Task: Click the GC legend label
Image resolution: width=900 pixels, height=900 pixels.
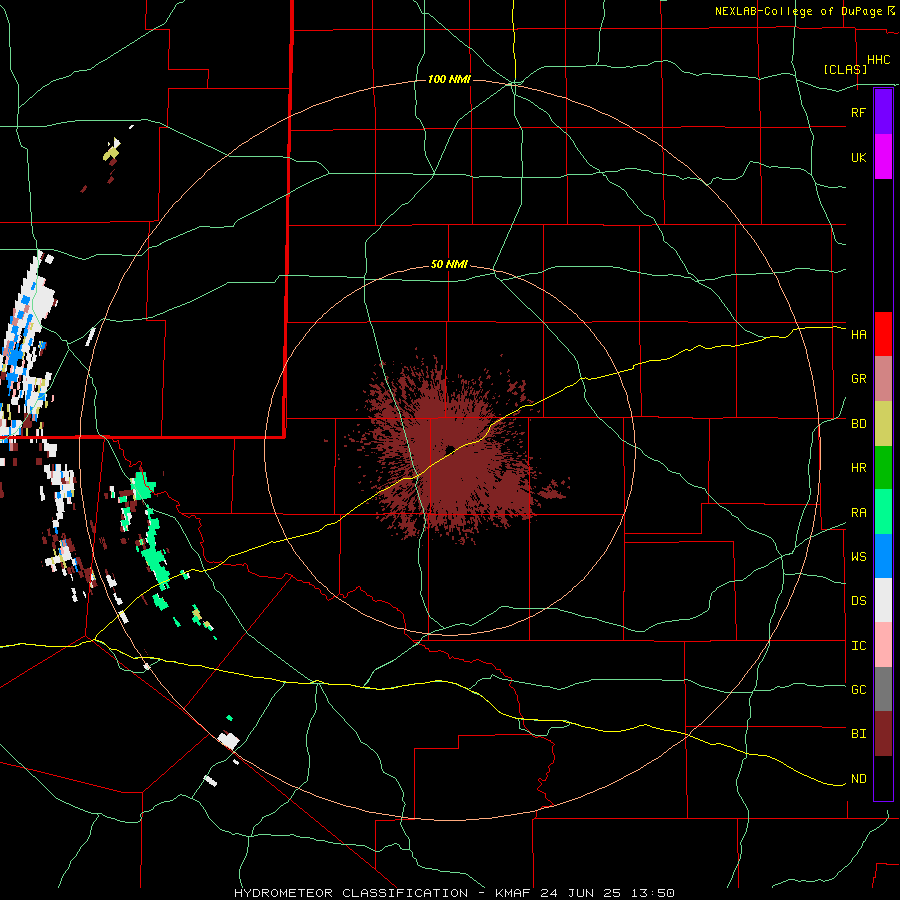Action: (x=859, y=690)
